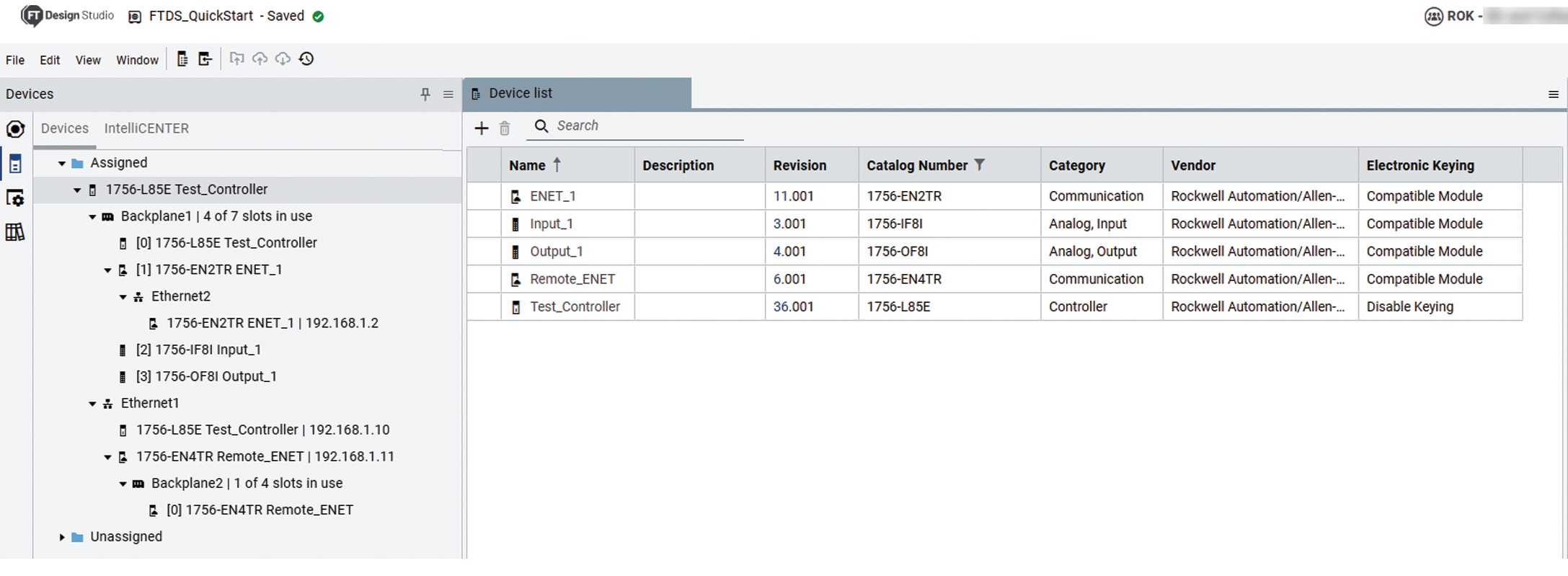This screenshot has height=576, width=1568.
Task: Click the export document toolbar icon
Action: [x=205, y=59]
